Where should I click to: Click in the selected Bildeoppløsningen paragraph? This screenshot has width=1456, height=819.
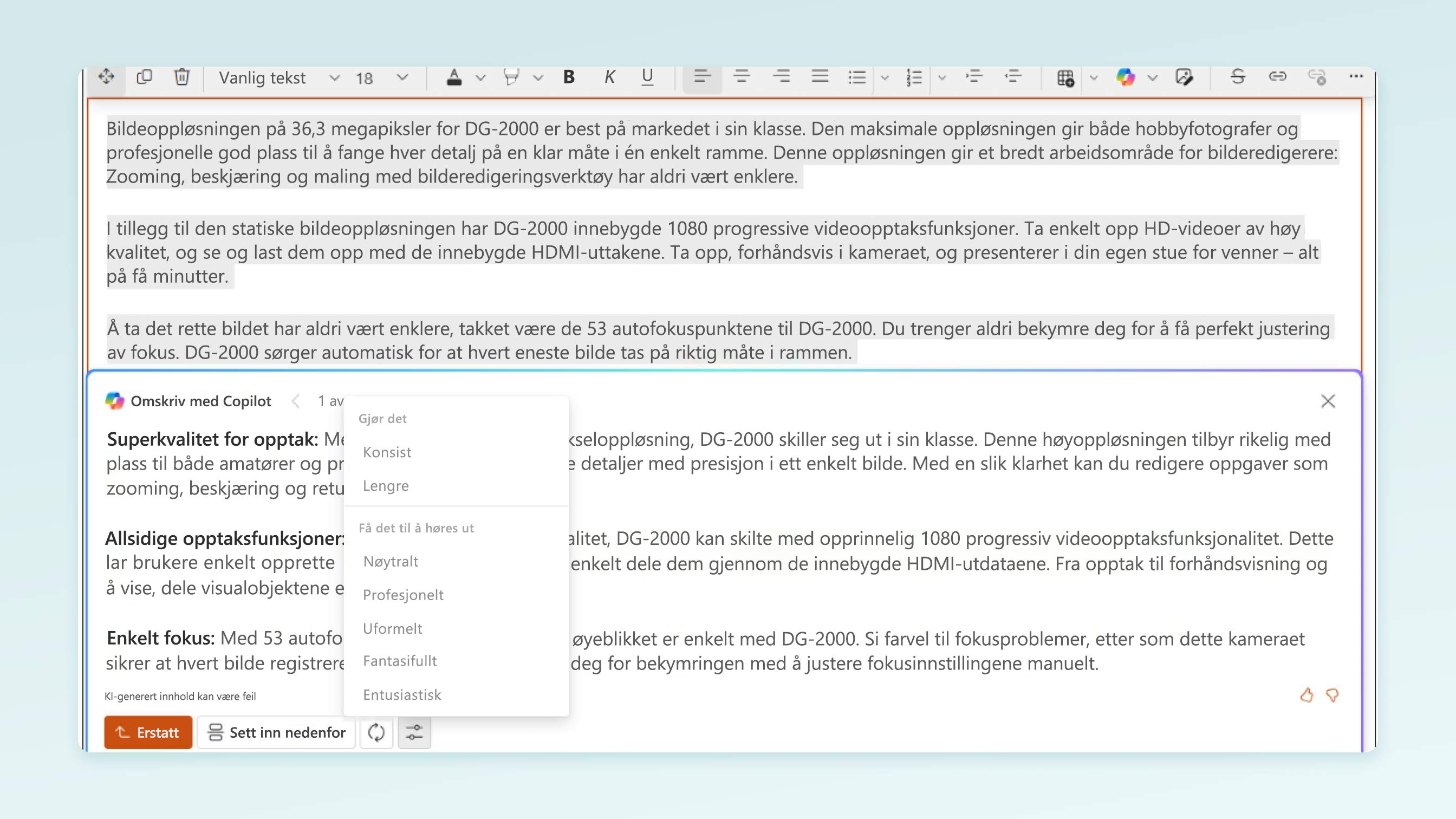point(722,152)
